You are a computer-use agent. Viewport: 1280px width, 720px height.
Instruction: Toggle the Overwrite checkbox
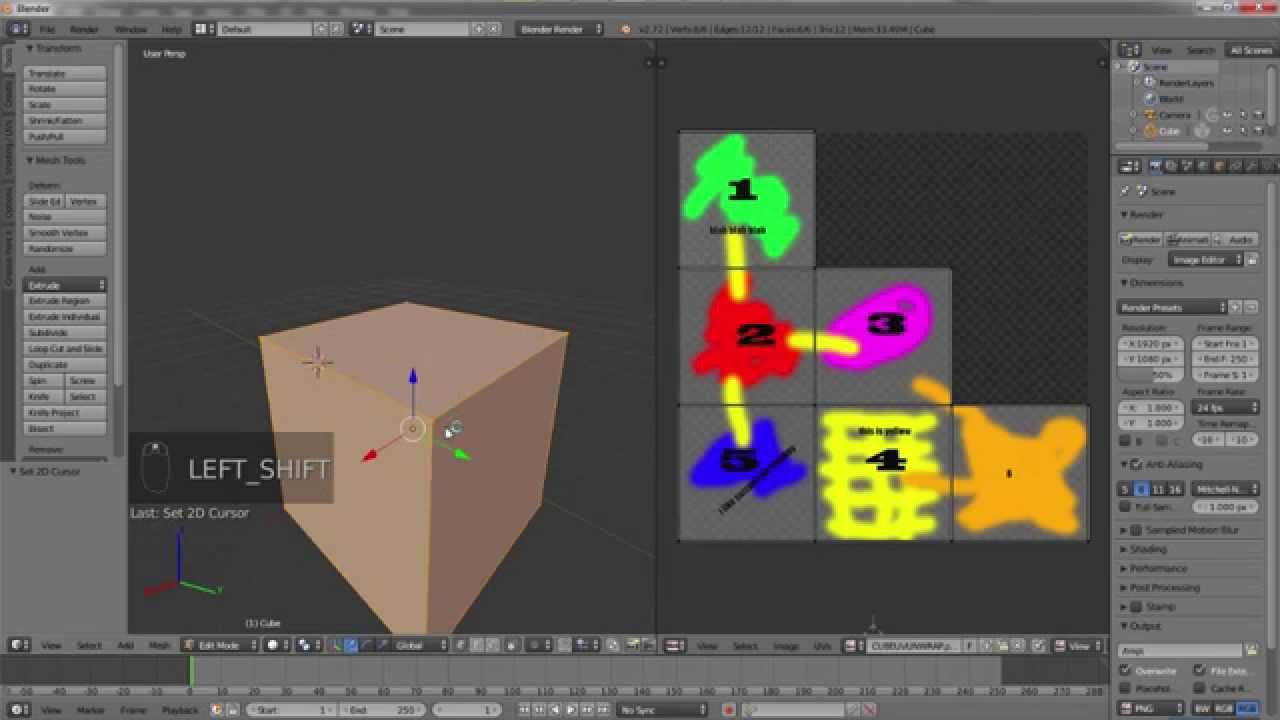(1127, 670)
